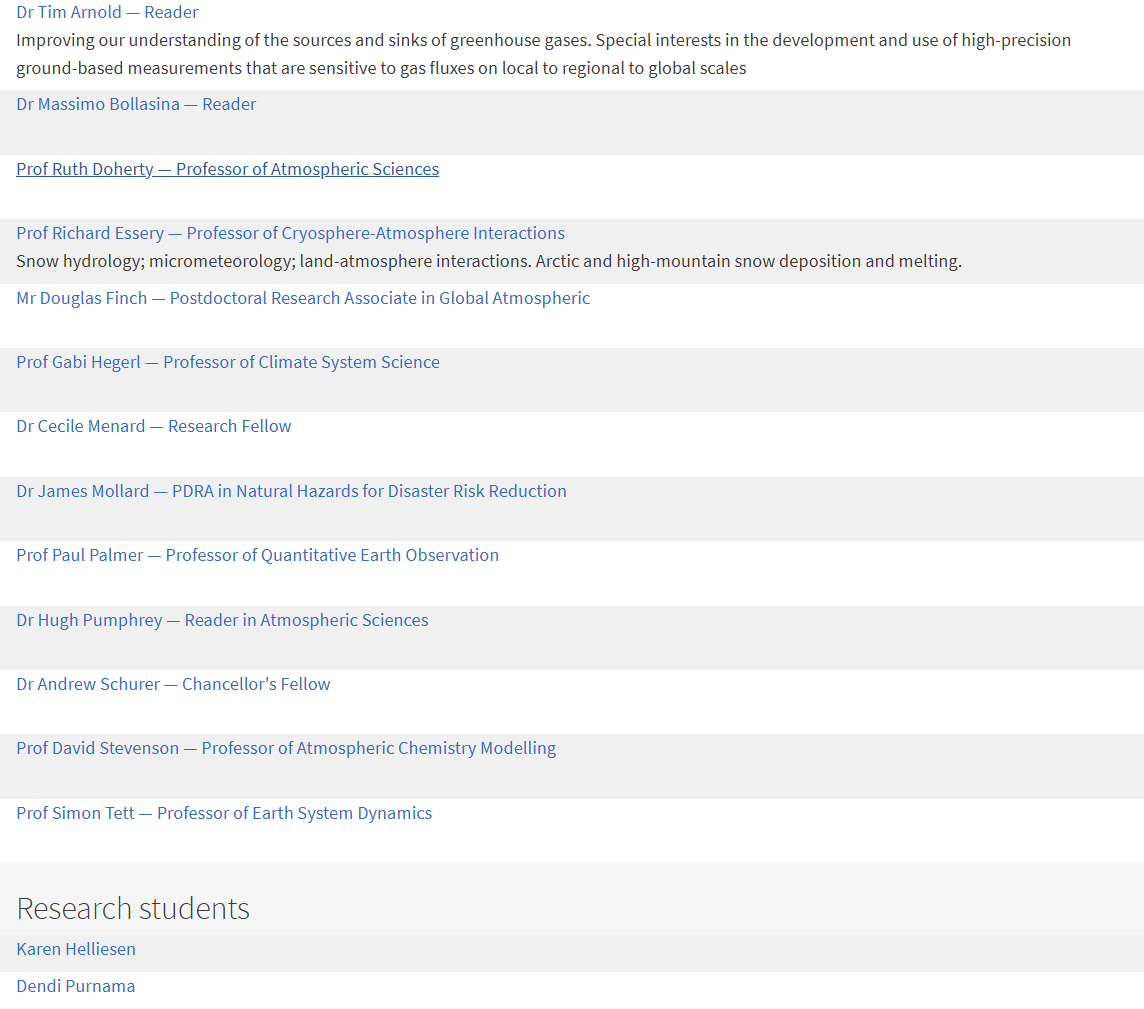Viewport: 1144px width, 1009px height.
Task: Click the 'Snow hydrology; micrometeorology' description text
Action: point(489,261)
